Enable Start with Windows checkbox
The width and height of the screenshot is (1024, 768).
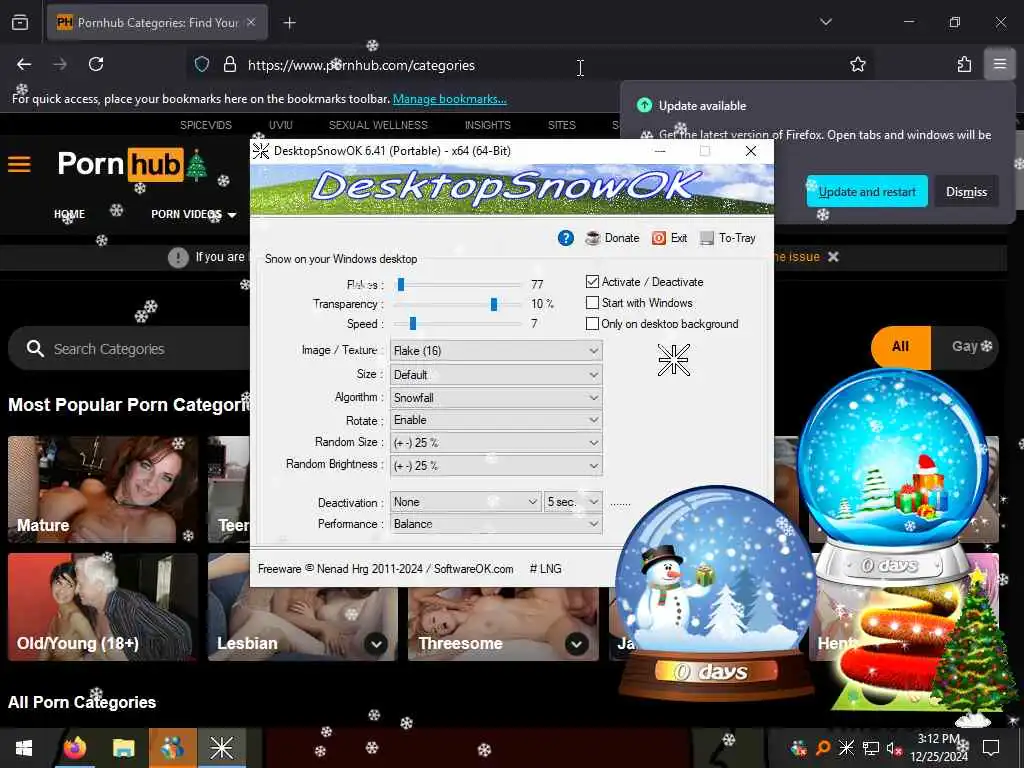pos(592,302)
